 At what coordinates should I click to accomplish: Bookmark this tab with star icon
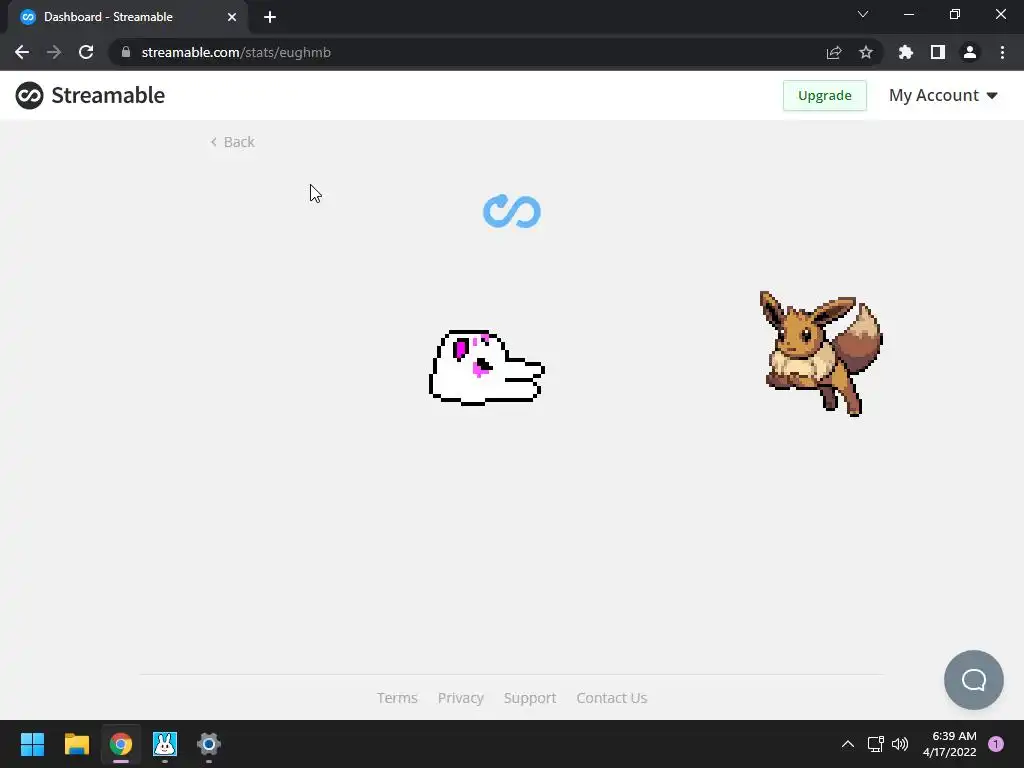tap(866, 52)
